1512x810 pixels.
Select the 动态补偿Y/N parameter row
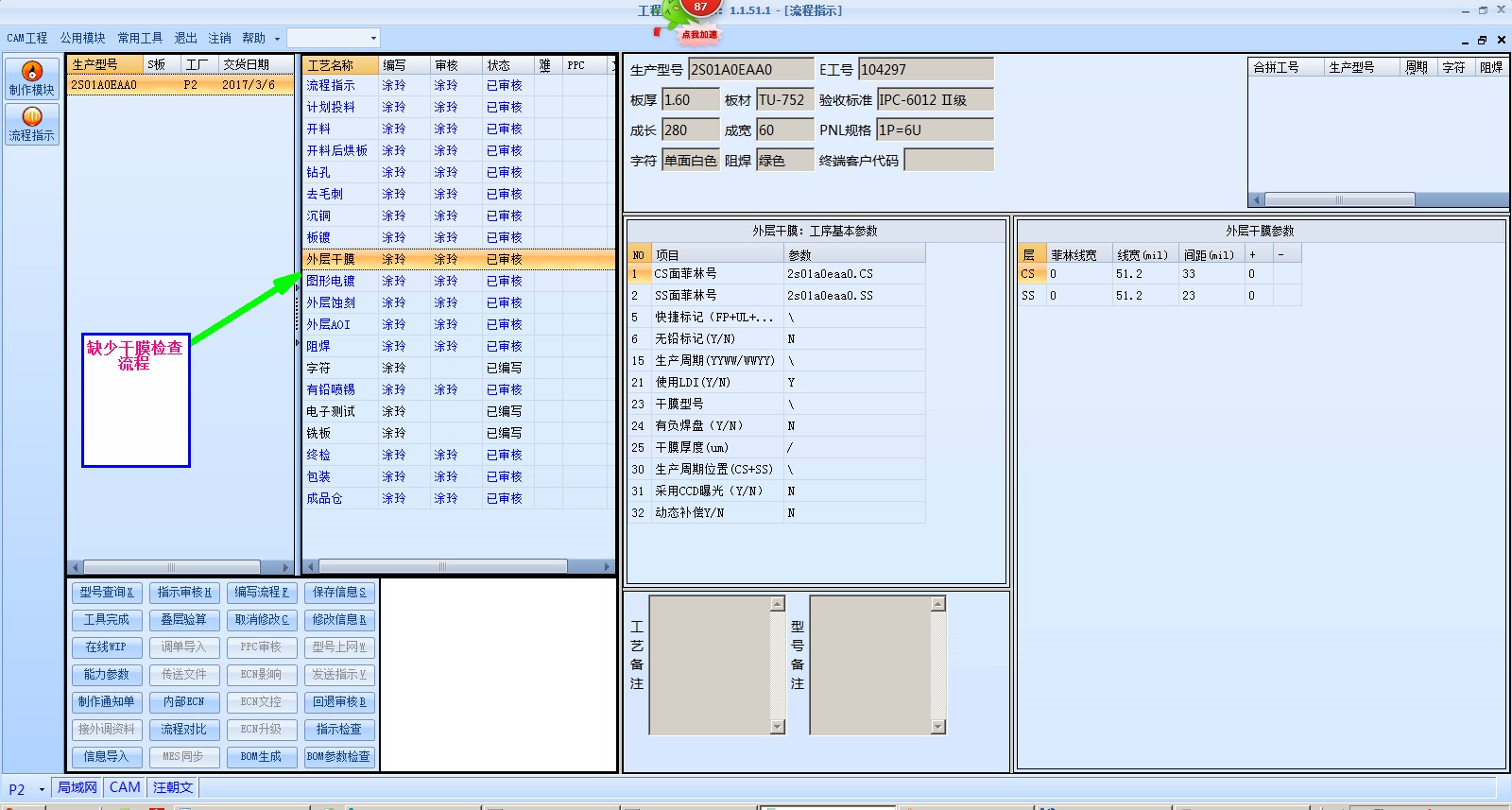(777, 513)
